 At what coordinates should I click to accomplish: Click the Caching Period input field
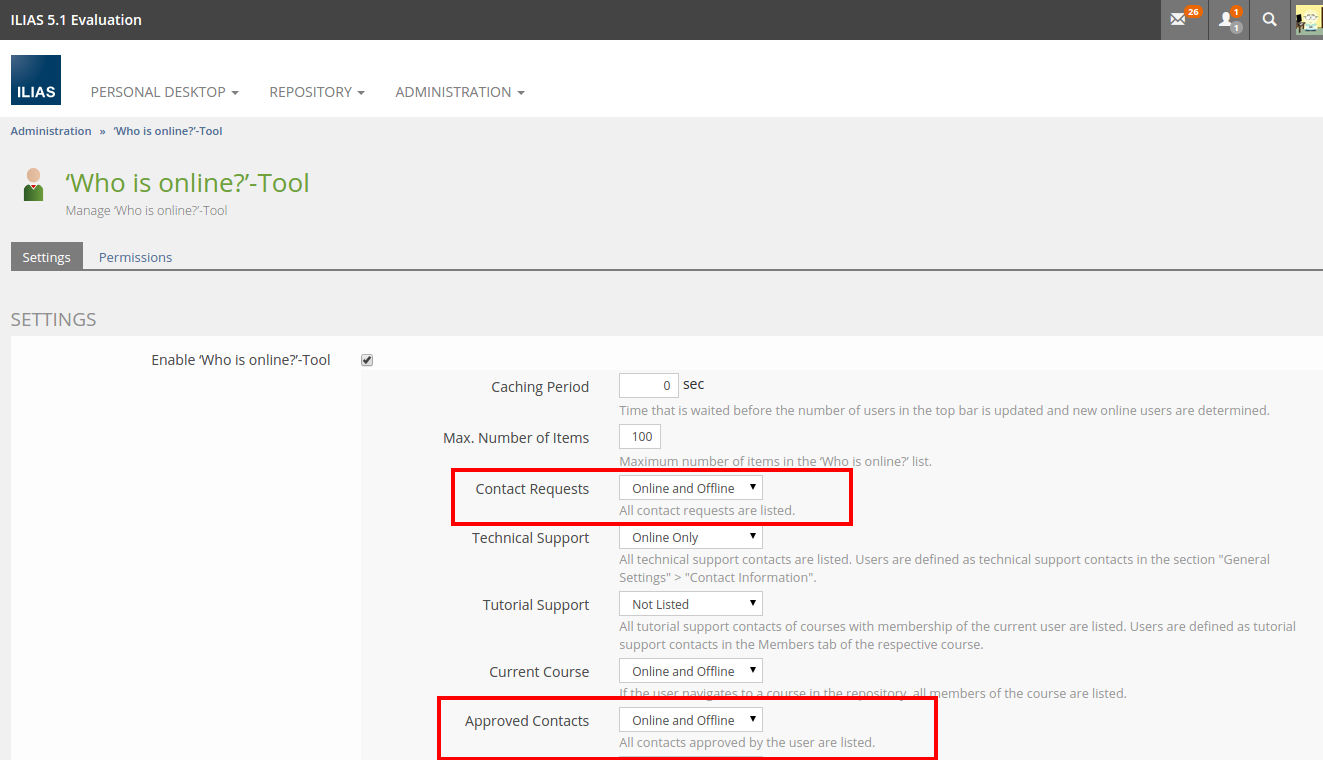[x=648, y=385]
